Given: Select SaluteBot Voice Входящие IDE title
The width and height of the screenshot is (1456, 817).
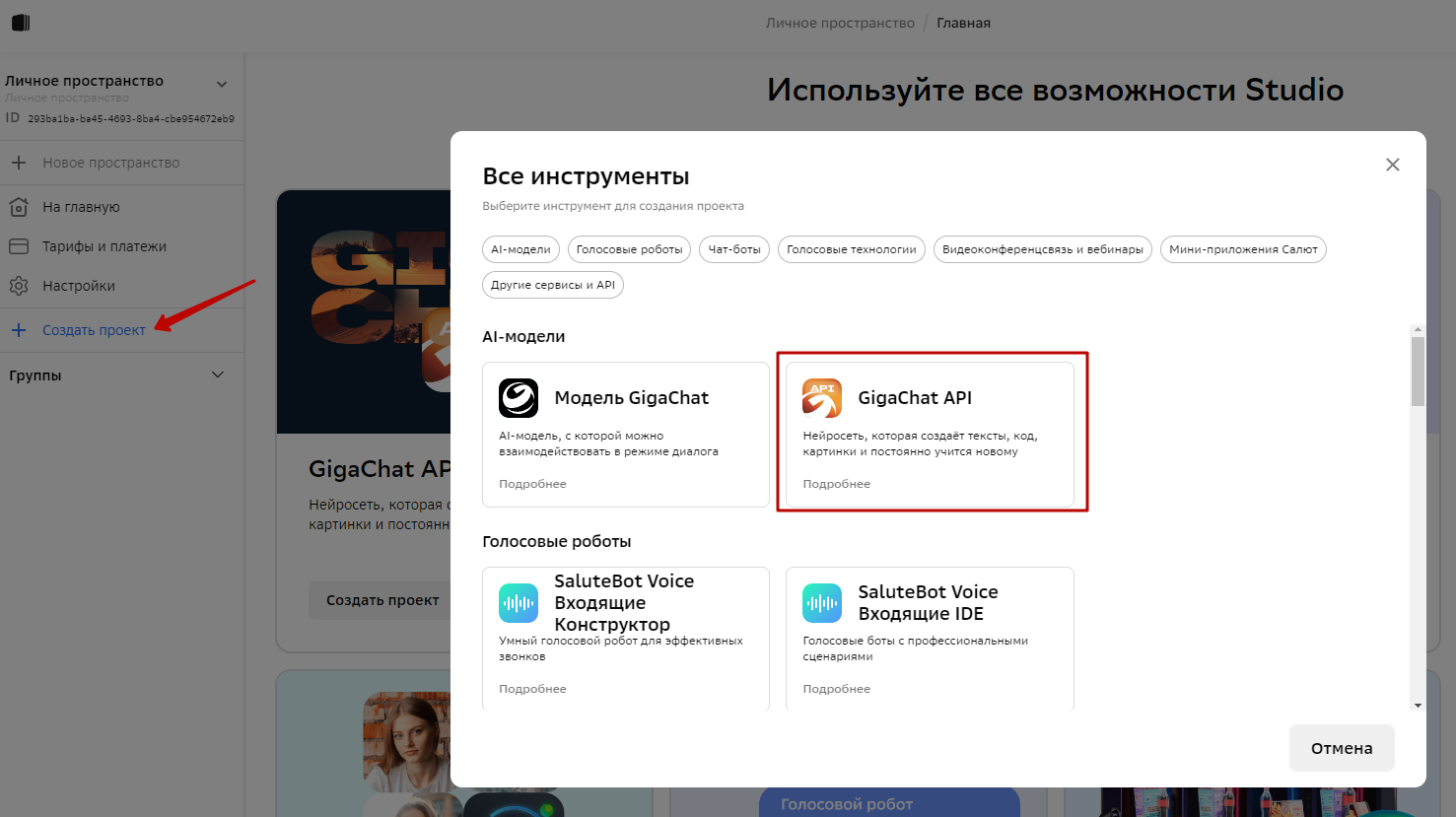Looking at the screenshot, I should tap(928, 602).
